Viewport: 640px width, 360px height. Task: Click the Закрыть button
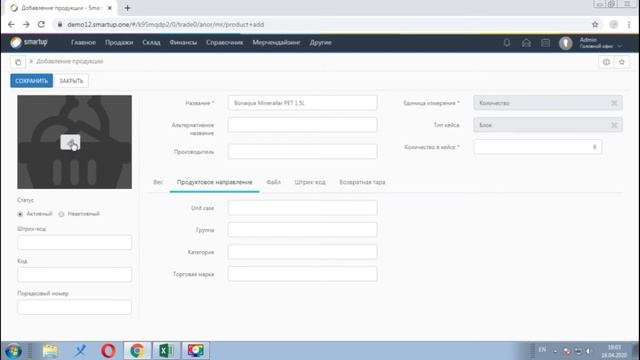click(x=71, y=81)
